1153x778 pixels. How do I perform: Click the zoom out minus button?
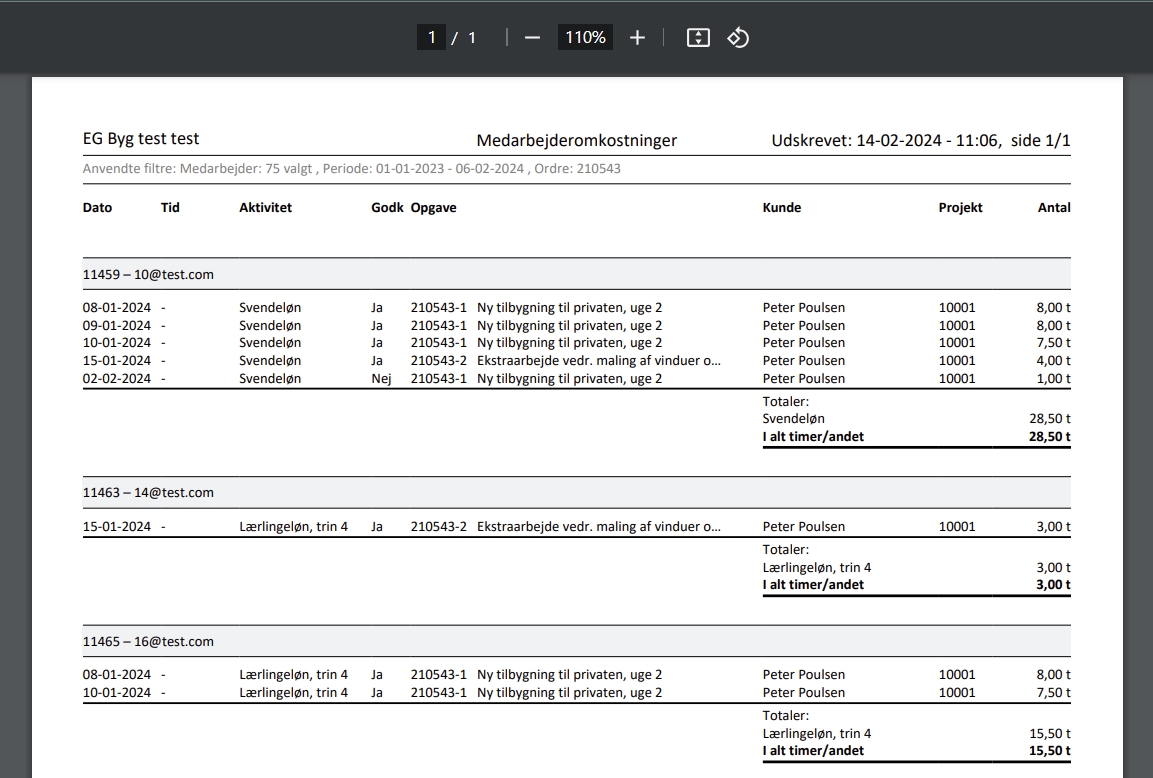(x=532, y=38)
